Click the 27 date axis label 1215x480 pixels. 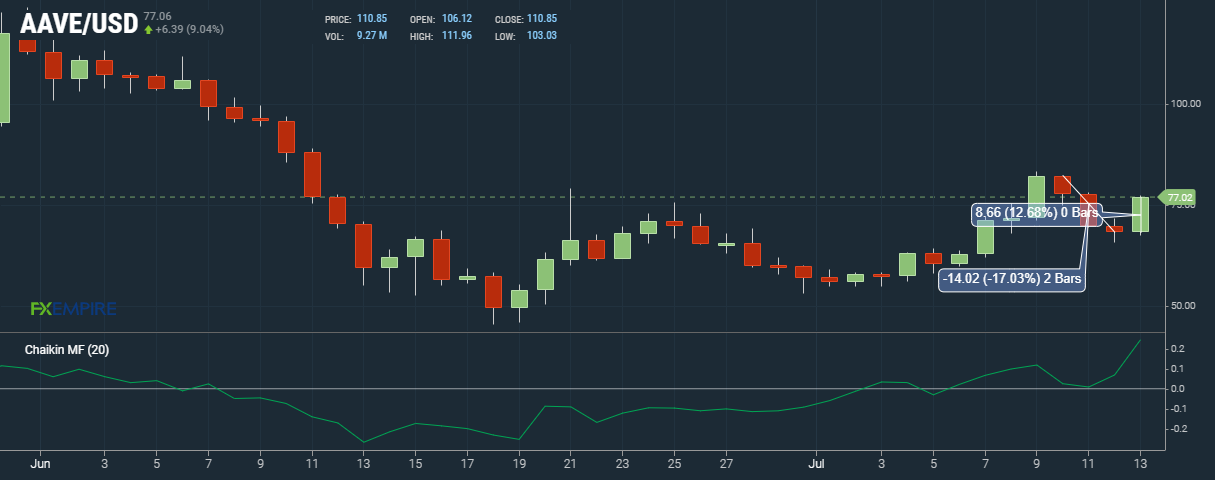(x=727, y=464)
